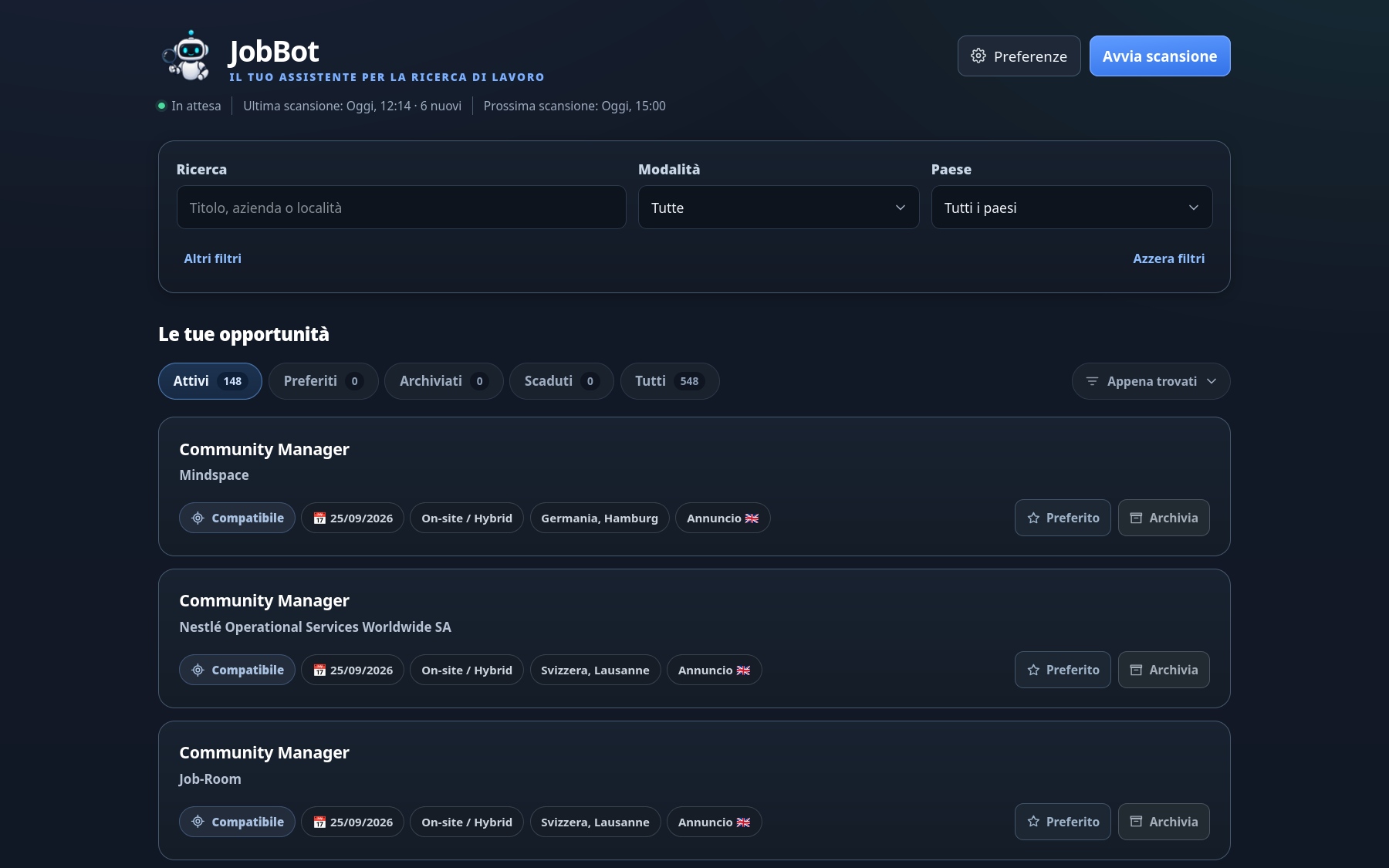Click the calendar icon on Mindspace date chip
Image resolution: width=1389 pixels, height=868 pixels.
(319, 518)
